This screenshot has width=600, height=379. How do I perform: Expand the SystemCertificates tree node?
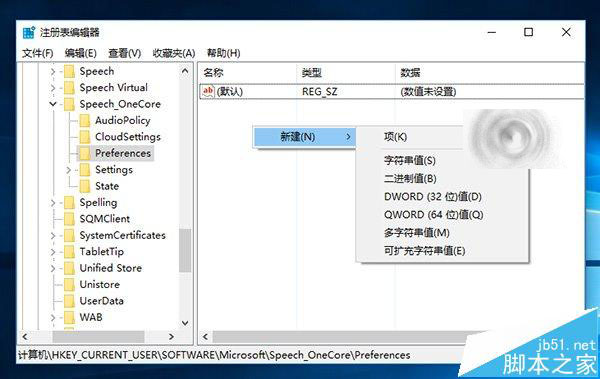tap(53, 235)
